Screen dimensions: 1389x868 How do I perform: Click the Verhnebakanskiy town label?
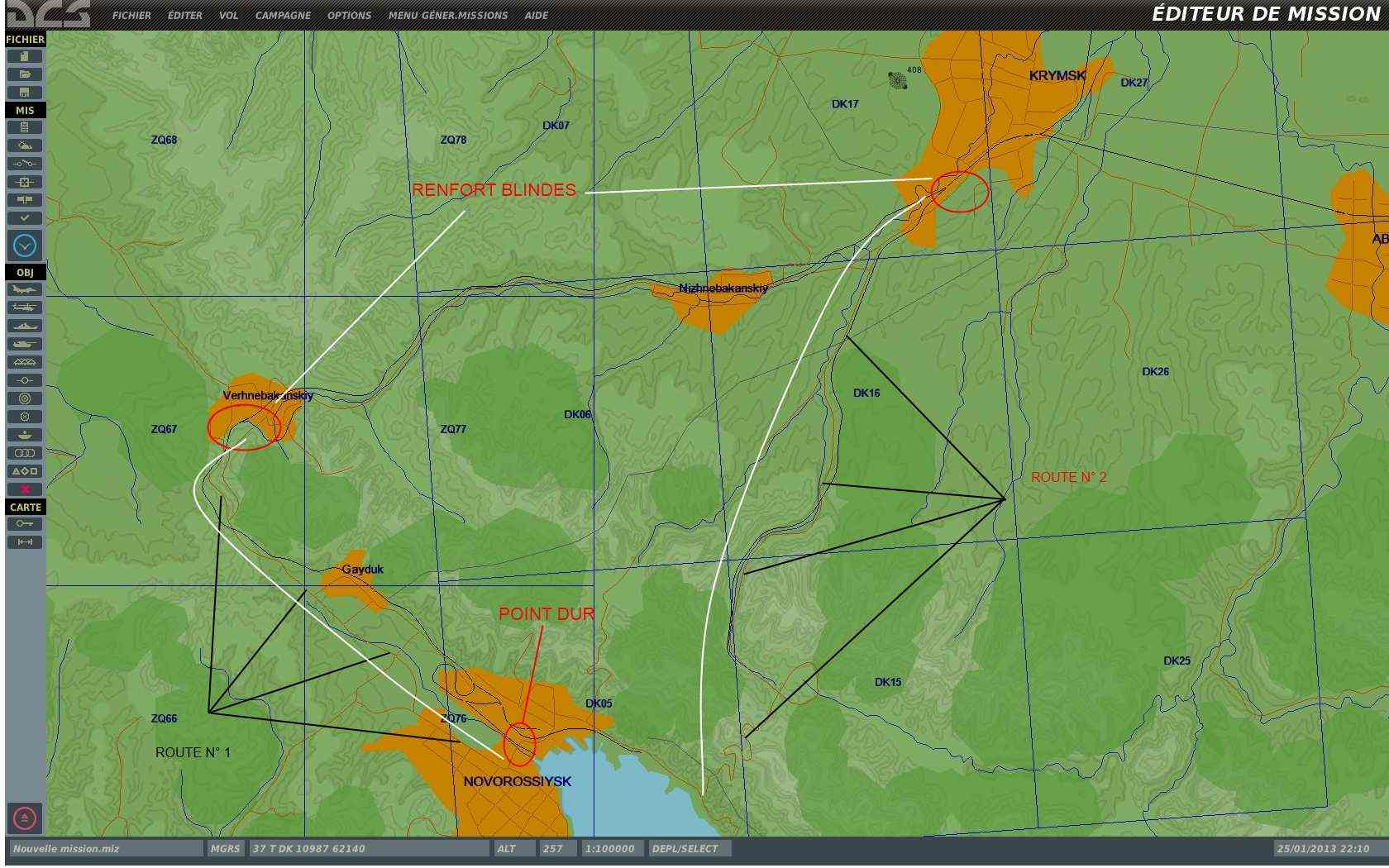coord(268,396)
